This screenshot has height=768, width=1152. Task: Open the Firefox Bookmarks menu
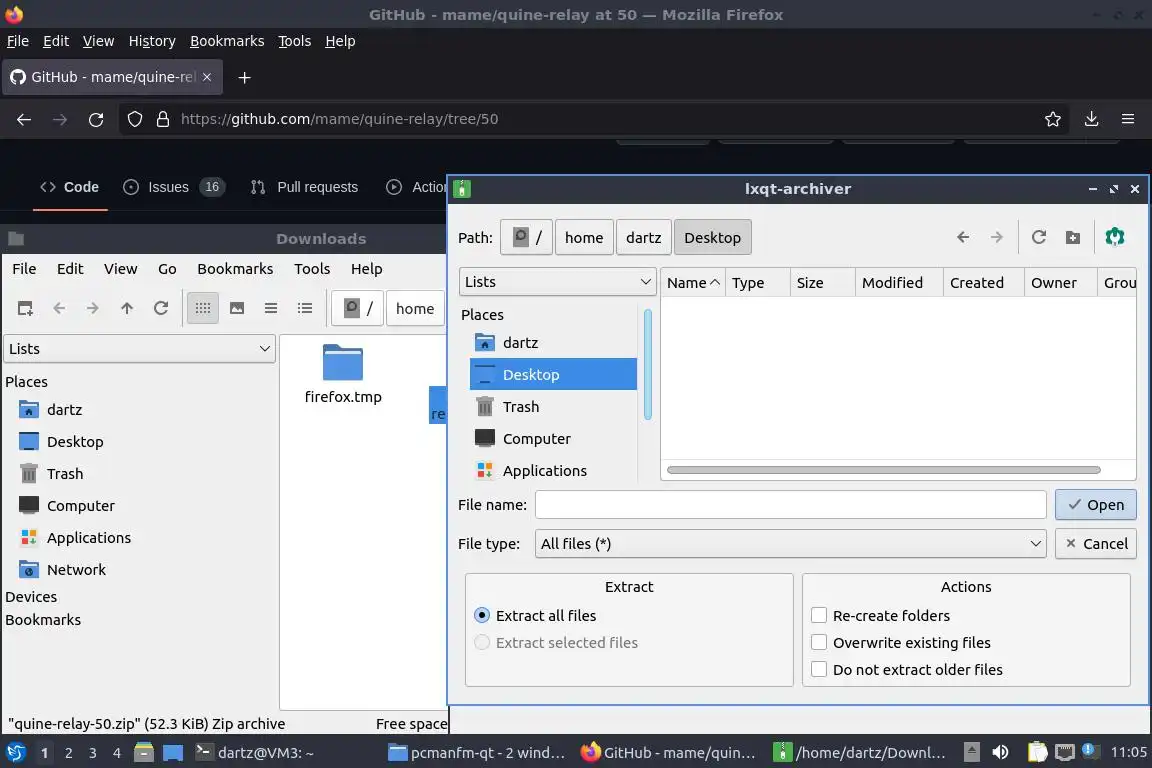pyautogui.click(x=227, y=41)
